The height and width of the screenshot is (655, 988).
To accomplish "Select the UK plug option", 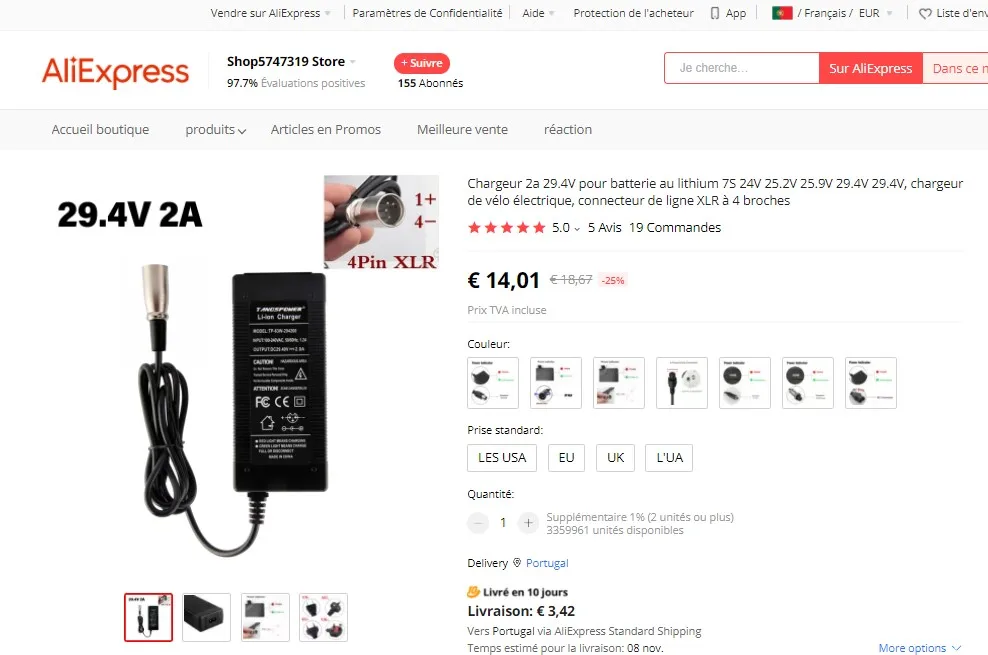I will point(616,458).
